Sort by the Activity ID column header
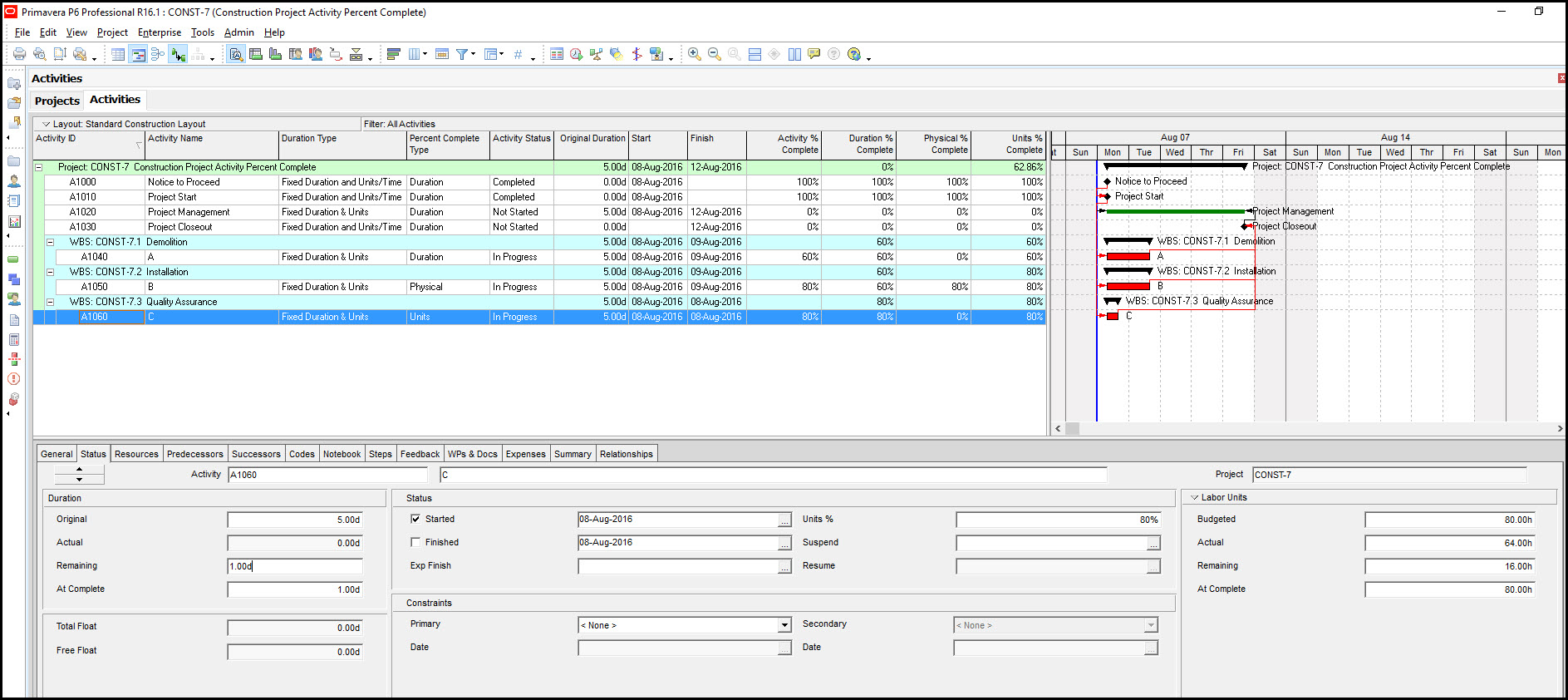 [x=89, y=145]
